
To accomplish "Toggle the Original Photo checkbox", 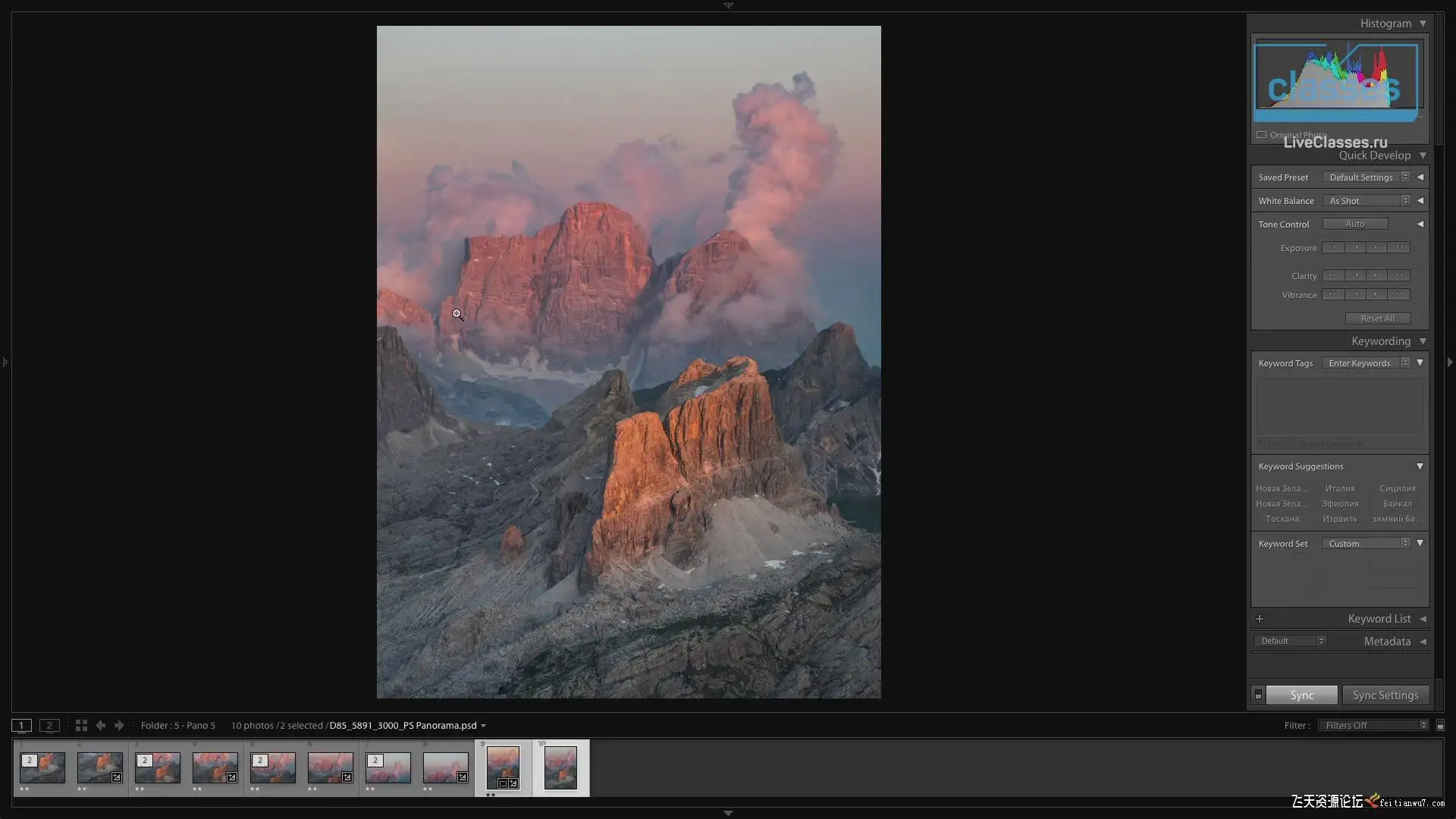I will click(1262, 135).
